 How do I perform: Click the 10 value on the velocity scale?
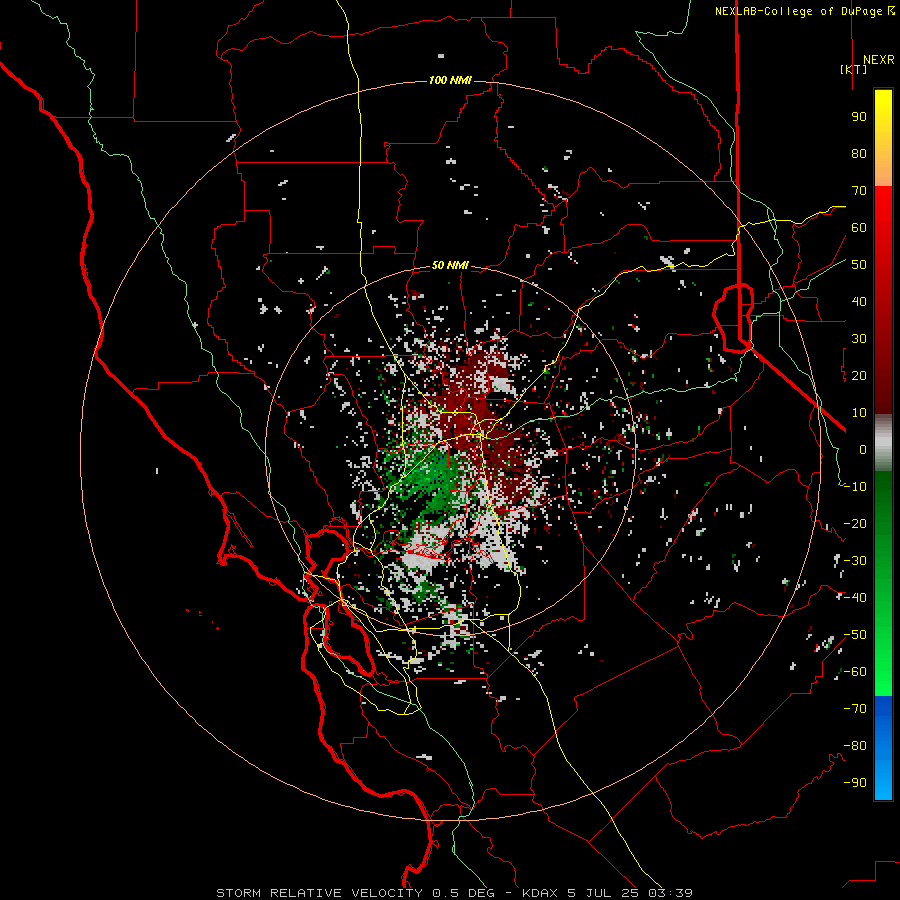click(x=859, y=413)
